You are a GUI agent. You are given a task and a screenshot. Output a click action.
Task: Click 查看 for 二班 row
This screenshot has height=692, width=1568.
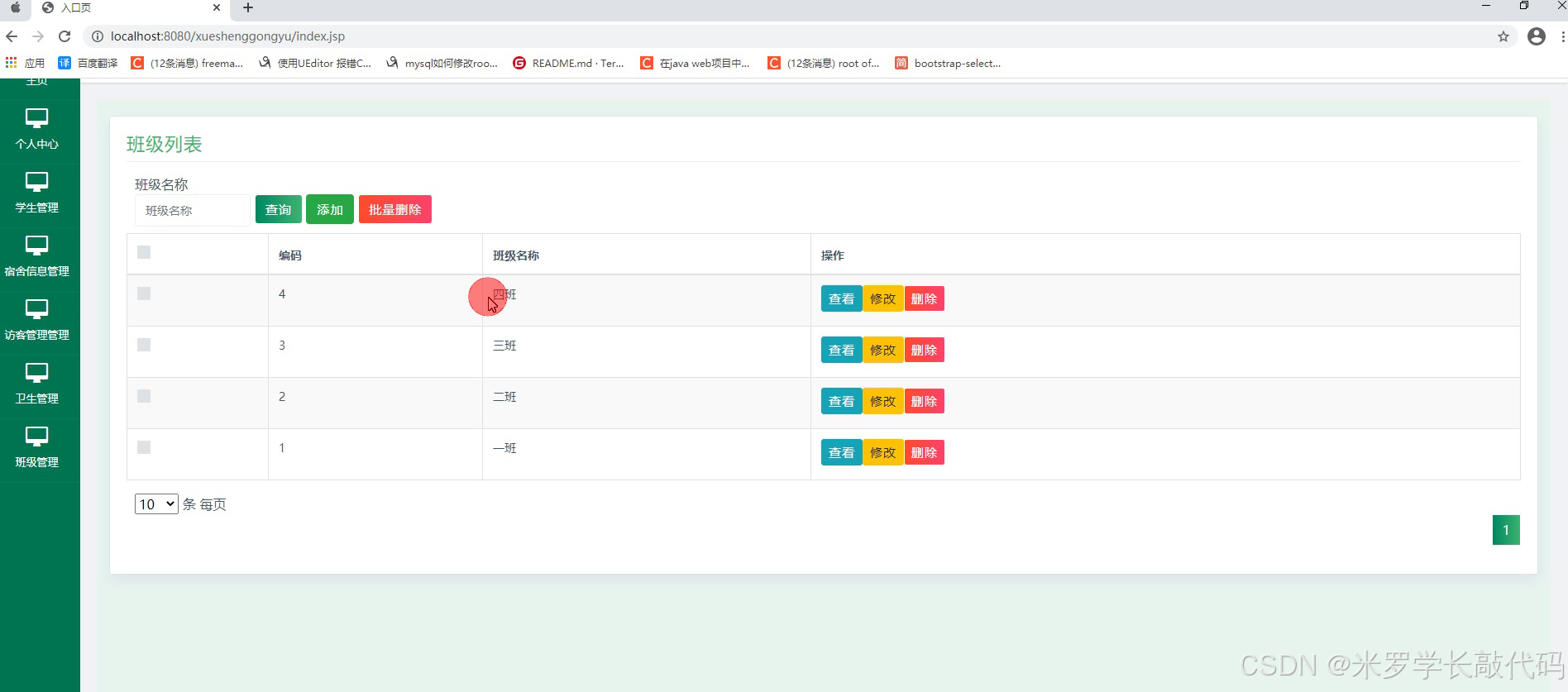tap(842, 401)
